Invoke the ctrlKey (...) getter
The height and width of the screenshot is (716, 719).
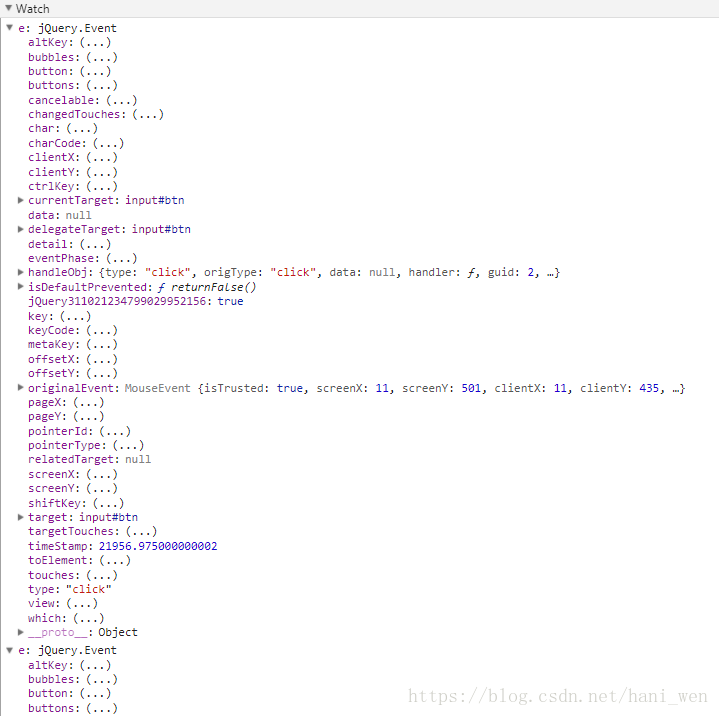click(102, 186)
